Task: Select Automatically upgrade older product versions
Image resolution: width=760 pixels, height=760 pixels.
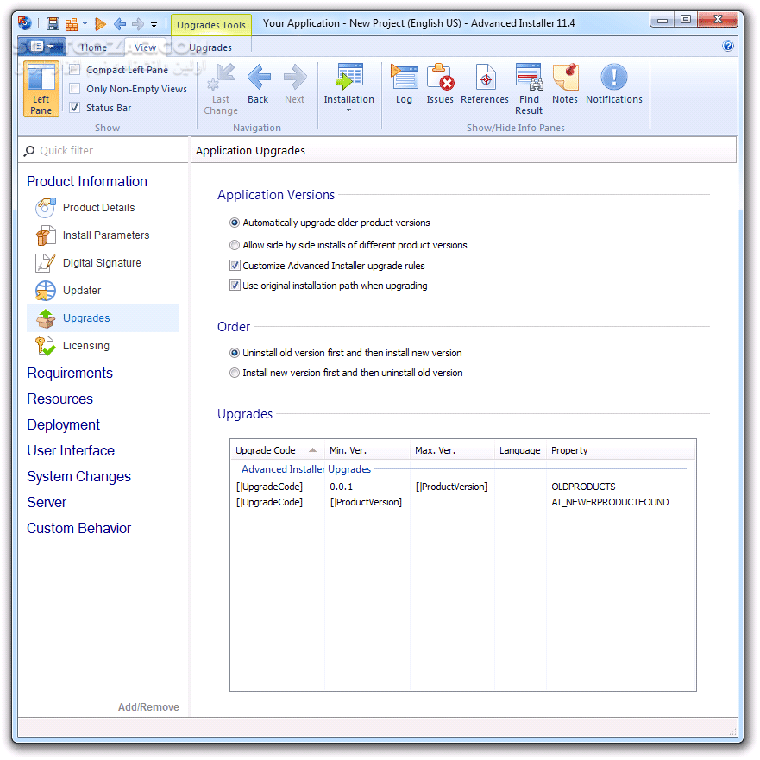Action: coord(234,222)
